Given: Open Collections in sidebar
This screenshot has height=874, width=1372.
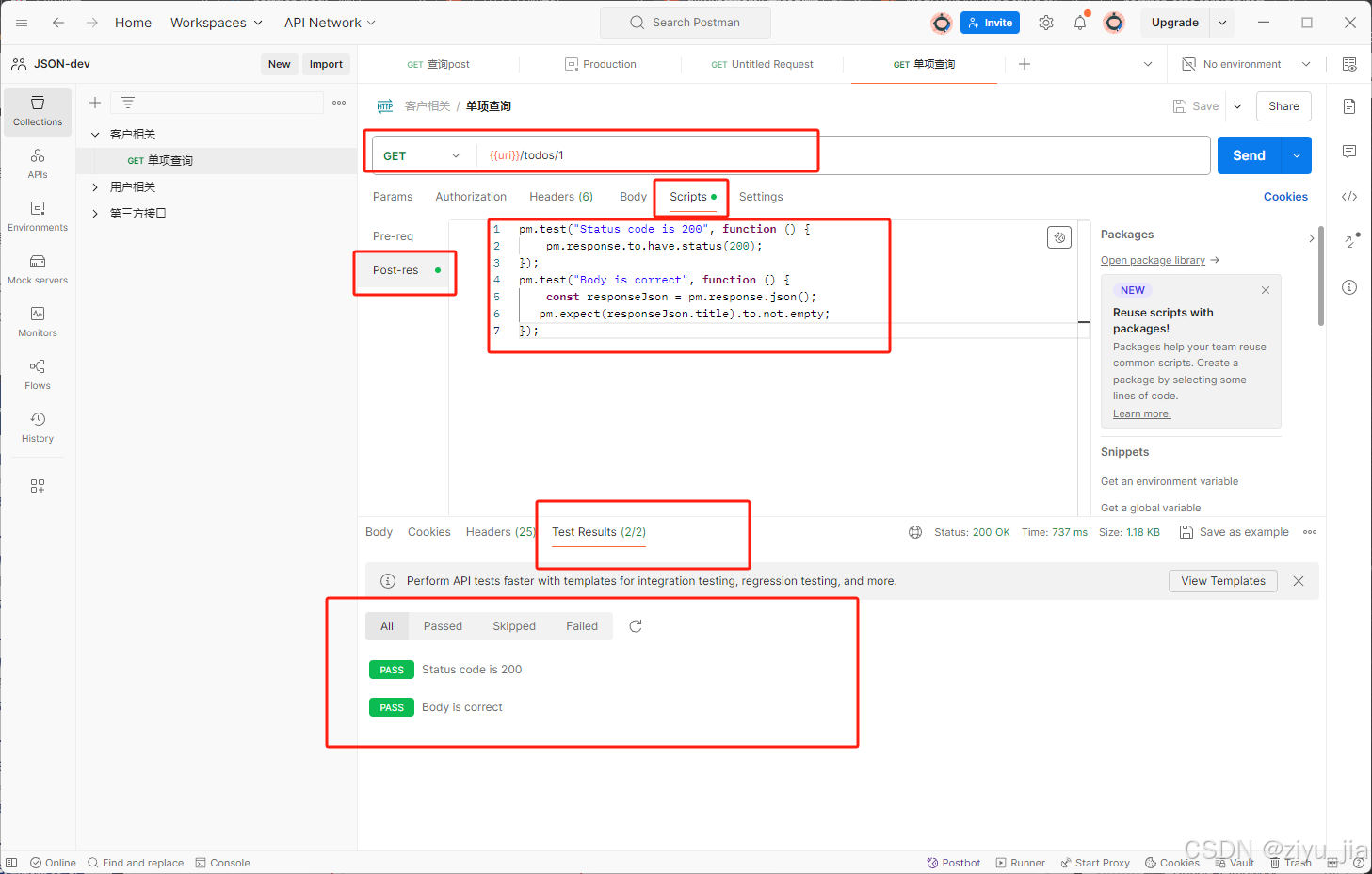Looking at the screenshot, I should pyautogui.click(x=38, y=111).
